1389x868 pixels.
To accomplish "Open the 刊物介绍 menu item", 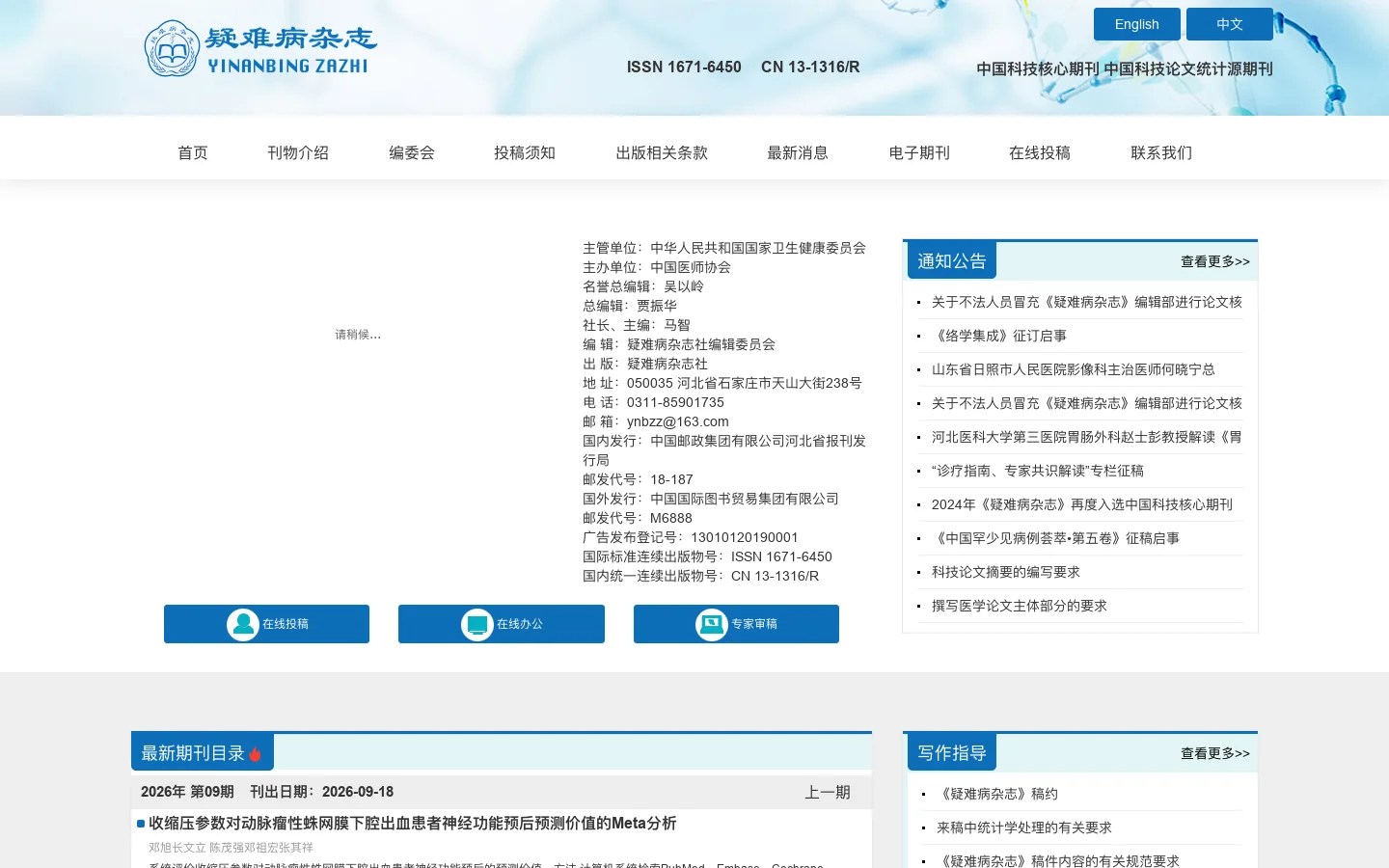I will pos(298,152).
